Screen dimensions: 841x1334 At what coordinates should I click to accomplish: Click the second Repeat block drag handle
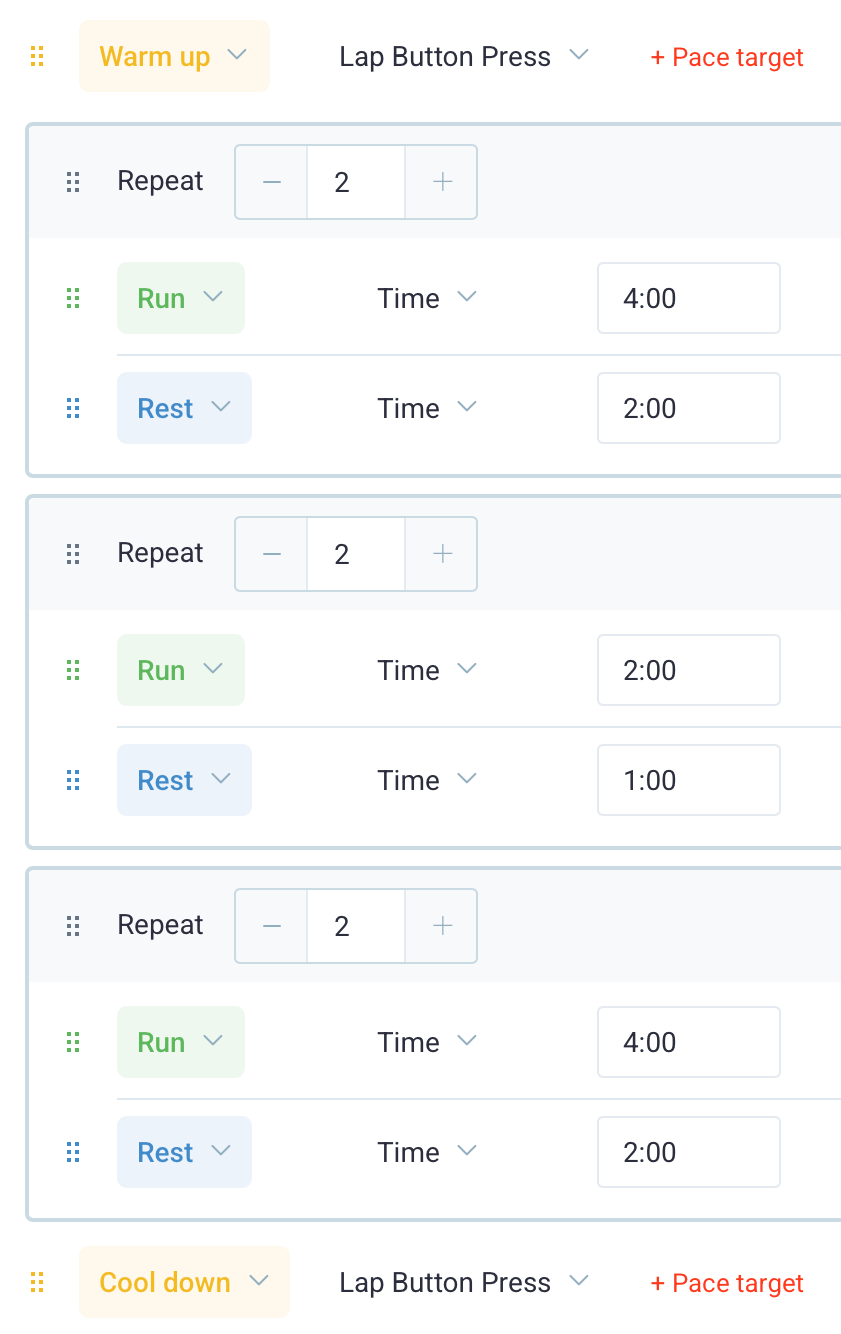point(72,554)
